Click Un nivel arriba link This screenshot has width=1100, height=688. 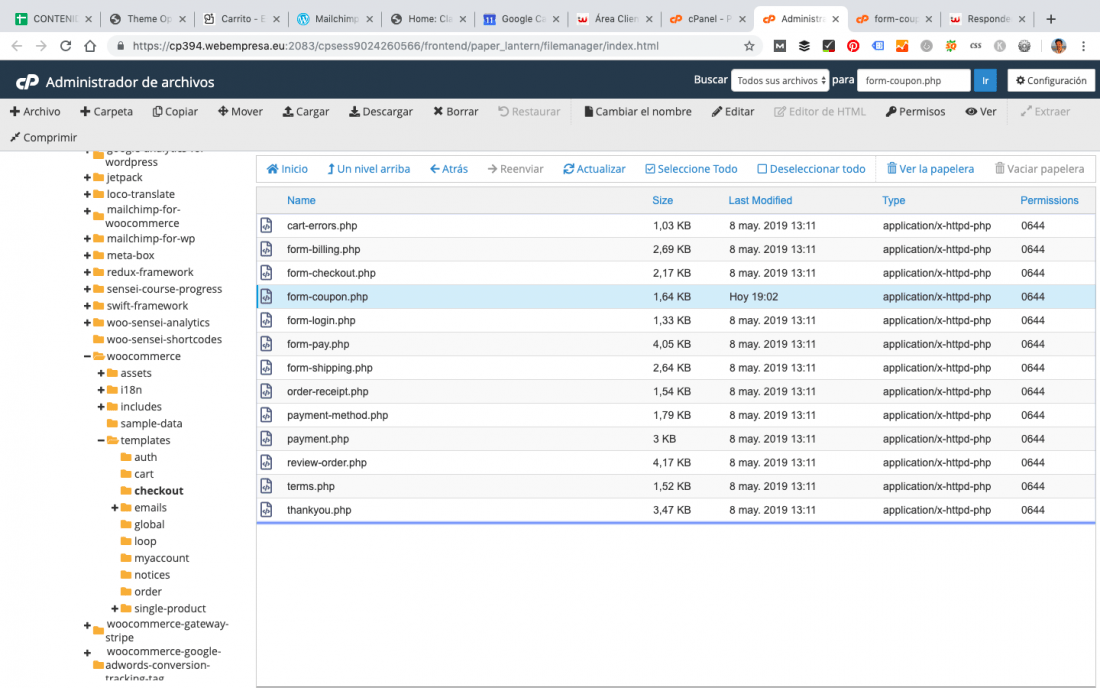coord(368,169)
